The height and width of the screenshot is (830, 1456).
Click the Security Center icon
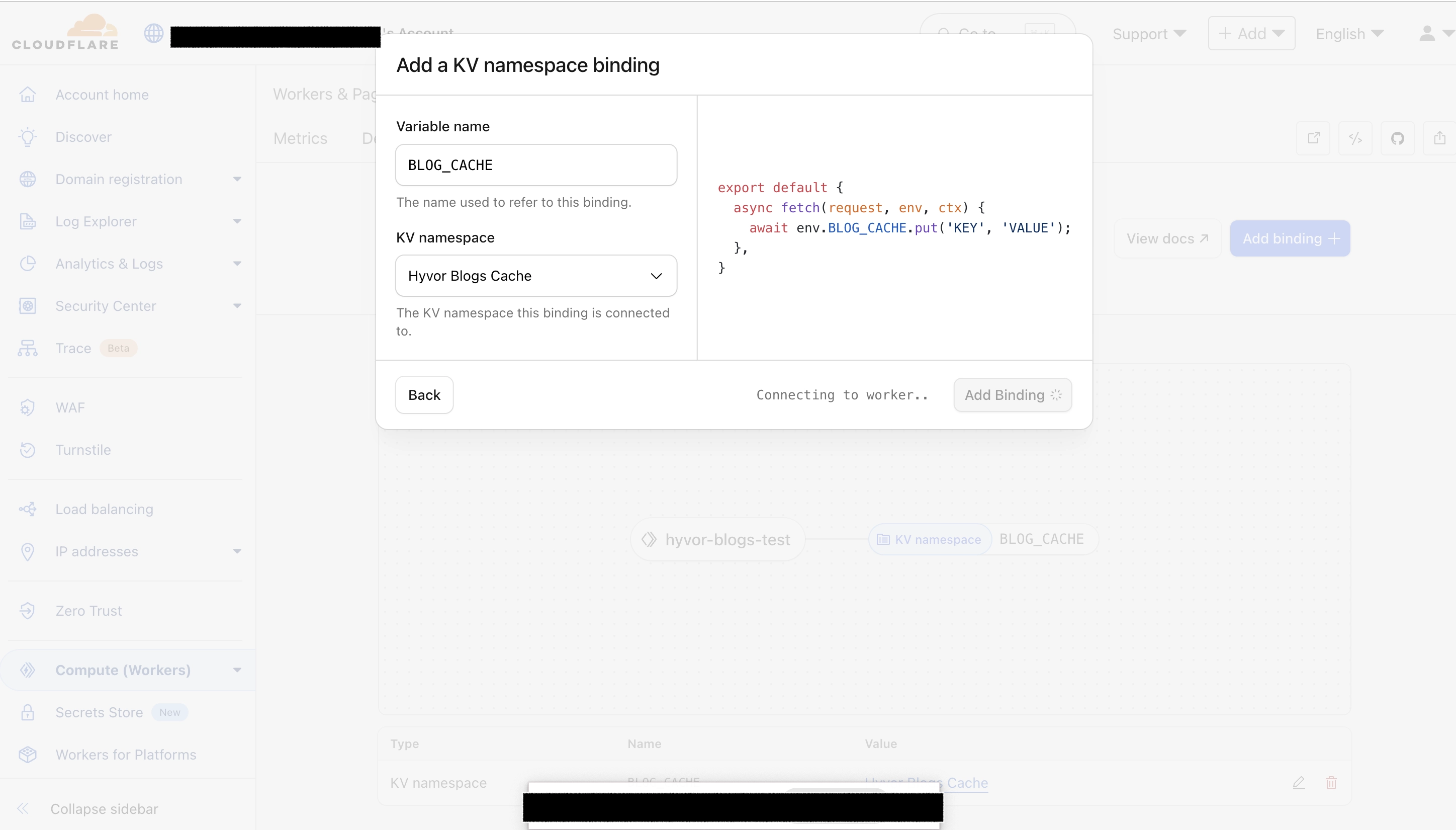[x=27, y=305]
